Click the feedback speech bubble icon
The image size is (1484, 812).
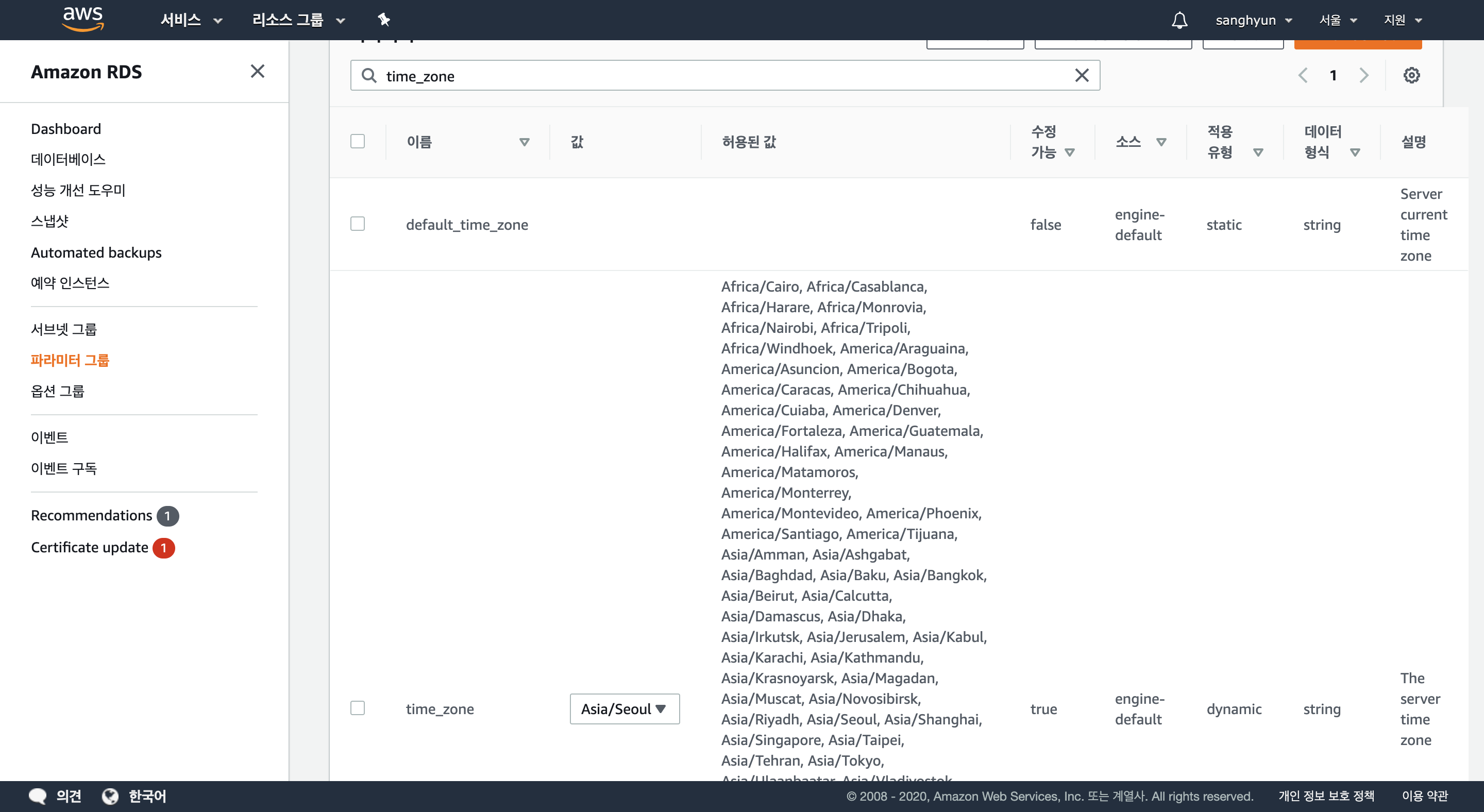(x=38, y=796)
